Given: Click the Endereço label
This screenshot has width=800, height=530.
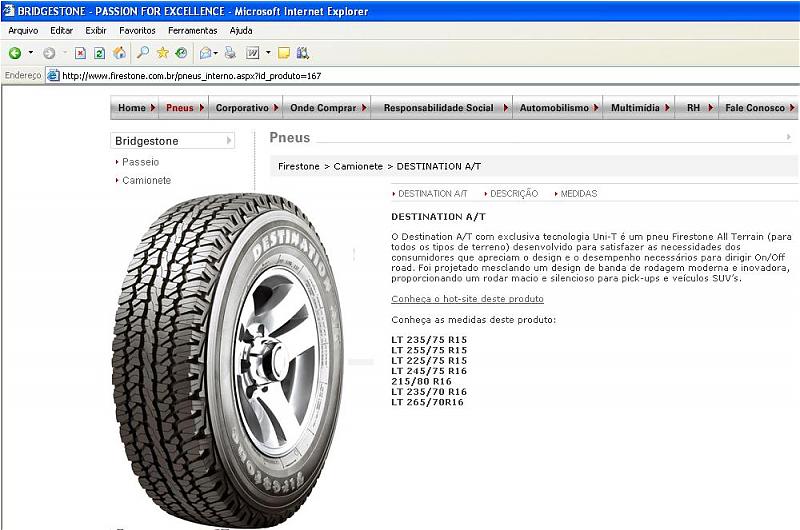Looking at the screenshot, I should click(23, 75).
